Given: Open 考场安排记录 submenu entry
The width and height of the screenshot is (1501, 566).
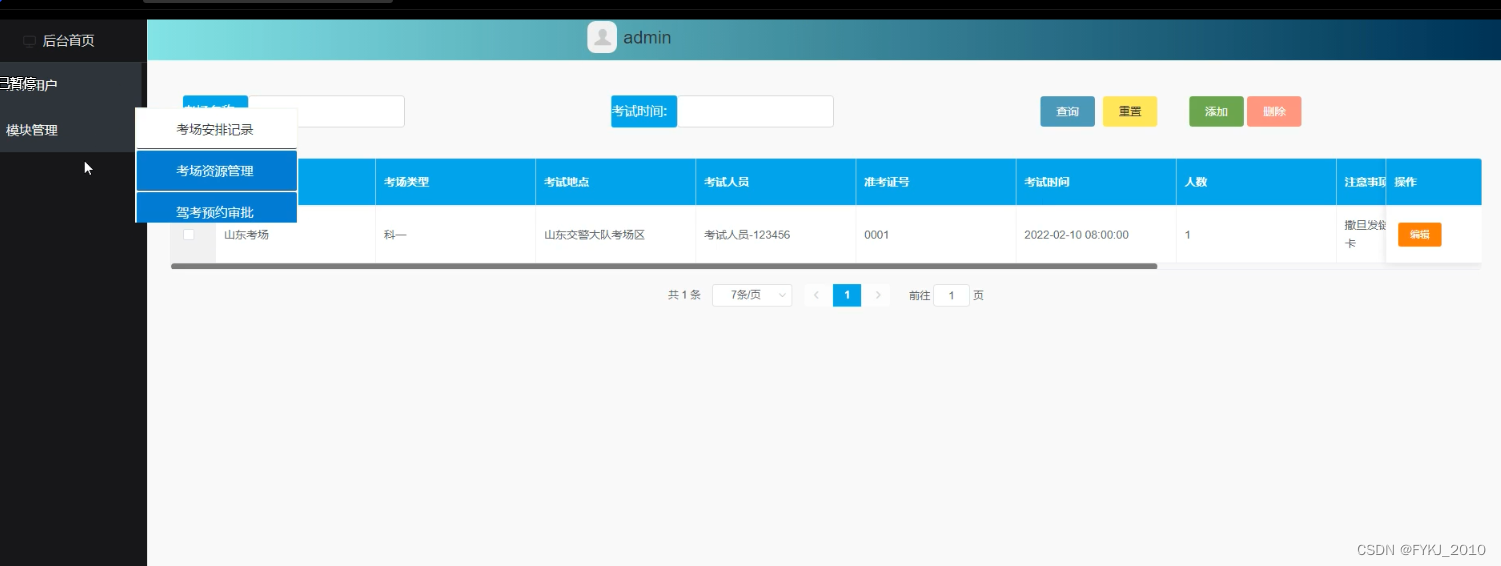Looking at the screenshot, I should point(215,129).
